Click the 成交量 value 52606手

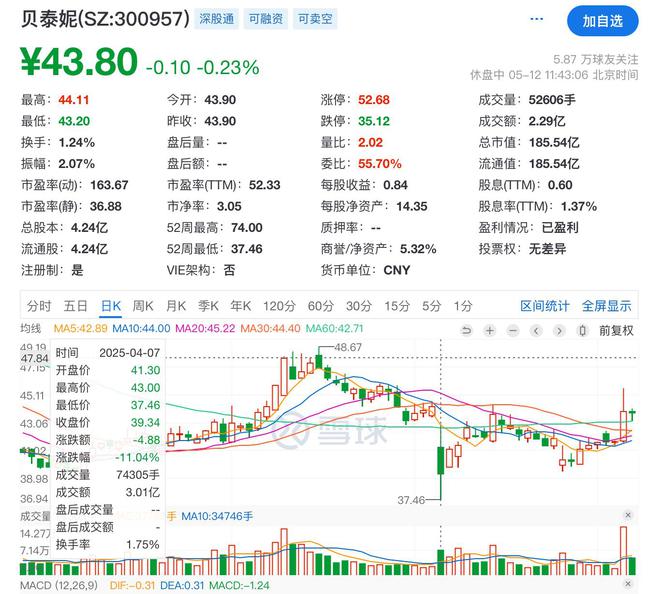pyautogui.click(x=552, y=100)
